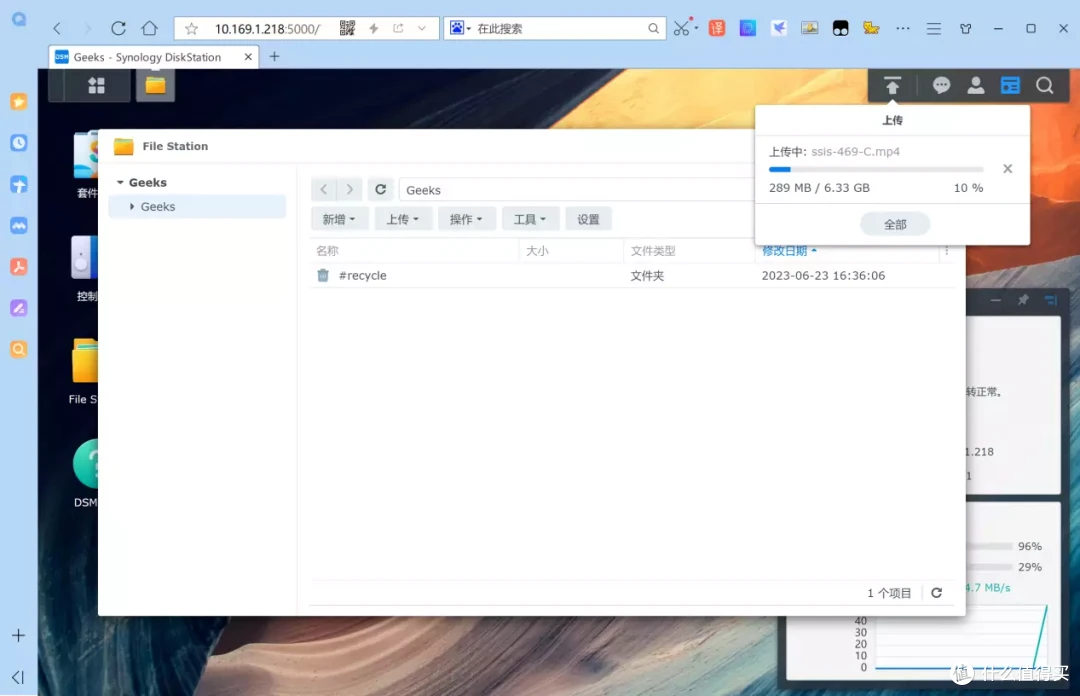Image resolution: width=1080 pixels, height=696 pixels.
Task: Select the #recycle folder row
Action: click(634, 276)
